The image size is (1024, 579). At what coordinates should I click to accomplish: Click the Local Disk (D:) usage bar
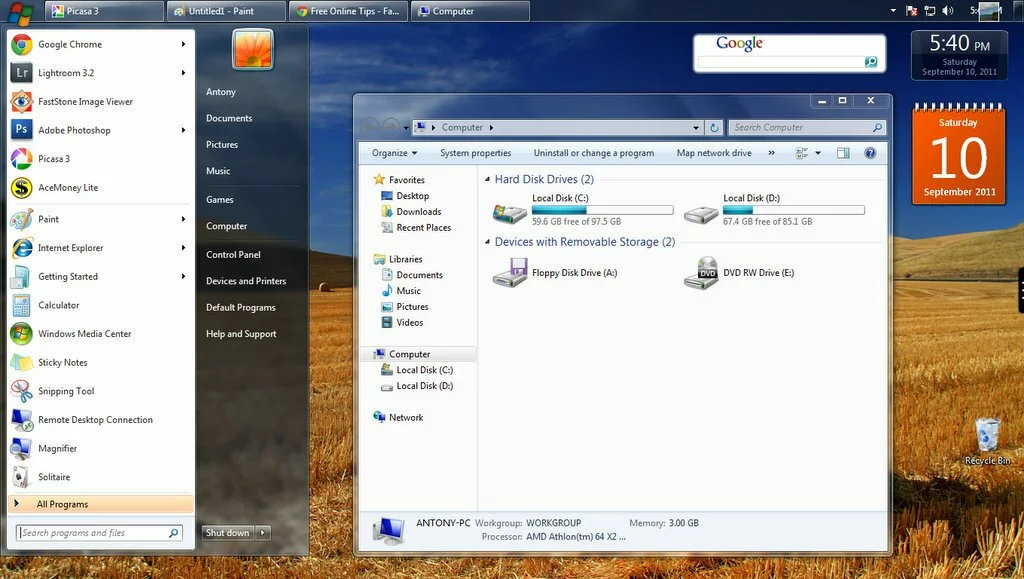793,210
